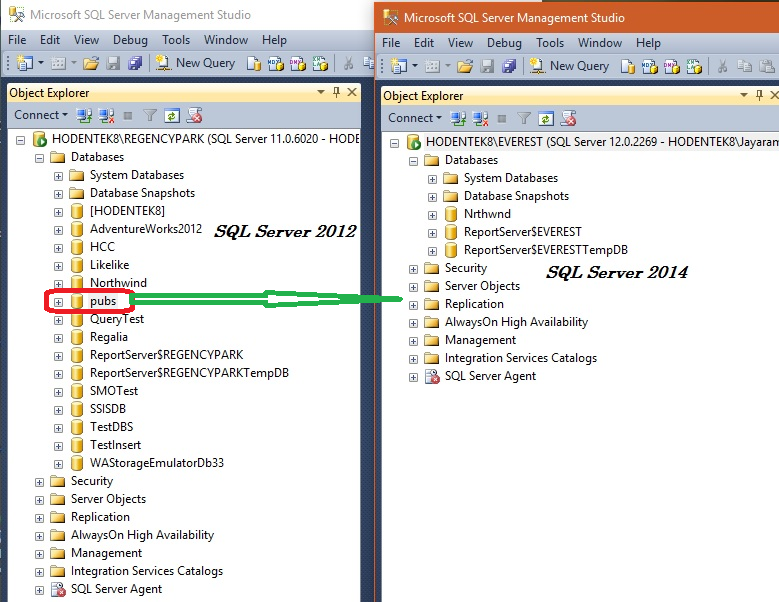Pin left Object Explorer with auto-hide pushpin
The width and height of the screenshot is (779, 602).
(336, 92)
